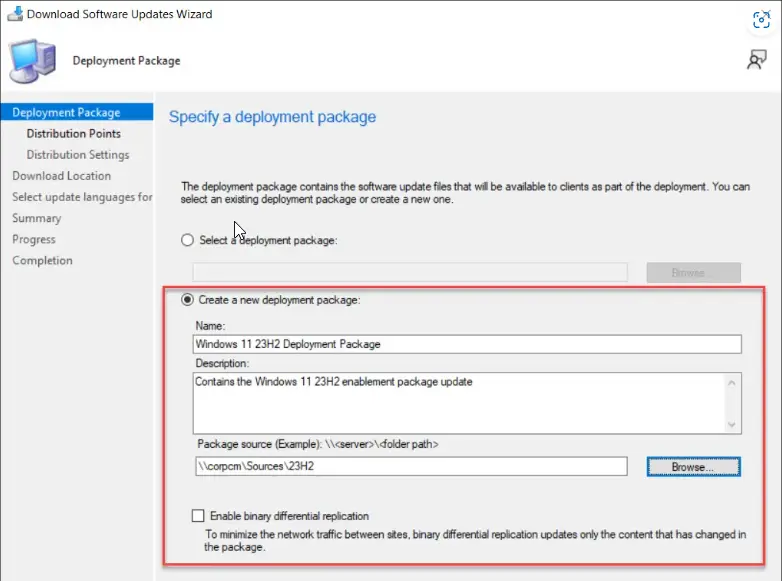
Task: Click the wizard download icon in title bar
Action: pos(15,14)
